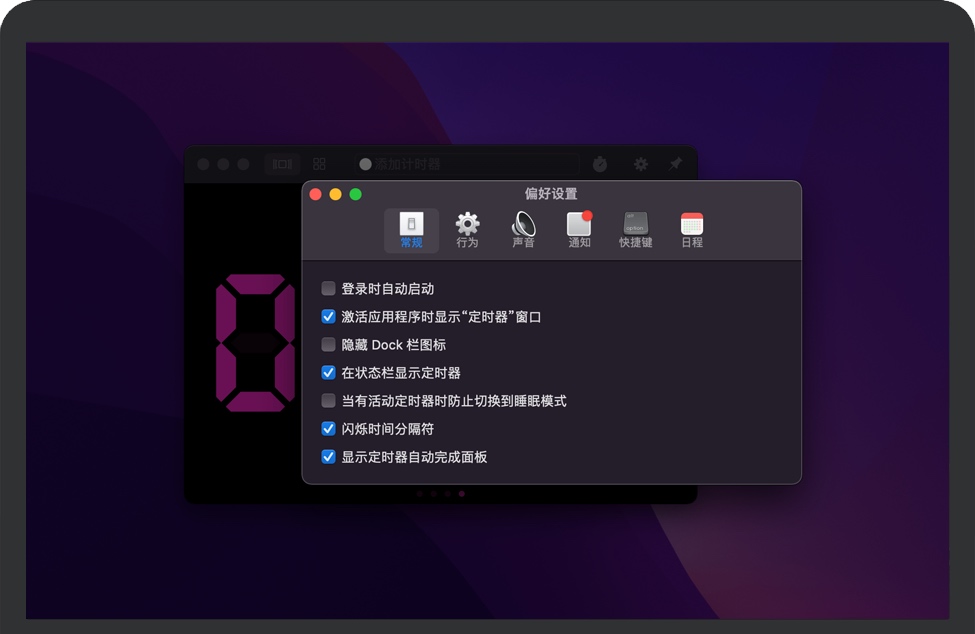Open the 快捷键 shortcuts tab
This screenshot has width=975, height=634.
click(x=635, y=231)
